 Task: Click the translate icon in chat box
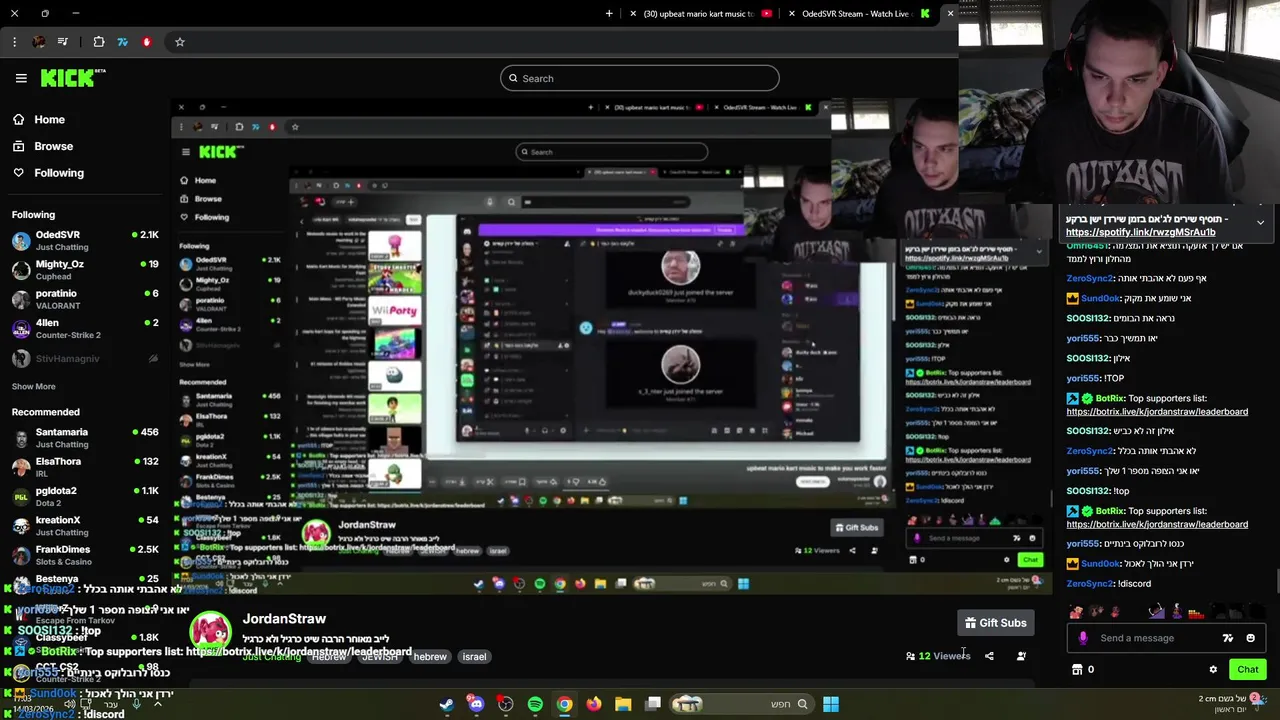pyautogui.click(x=1227, y=638)
